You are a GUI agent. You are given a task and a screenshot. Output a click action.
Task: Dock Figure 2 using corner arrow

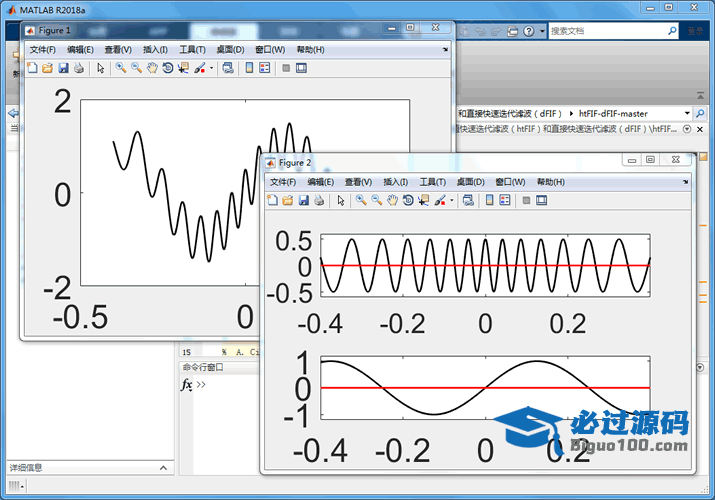click(685, 182)
